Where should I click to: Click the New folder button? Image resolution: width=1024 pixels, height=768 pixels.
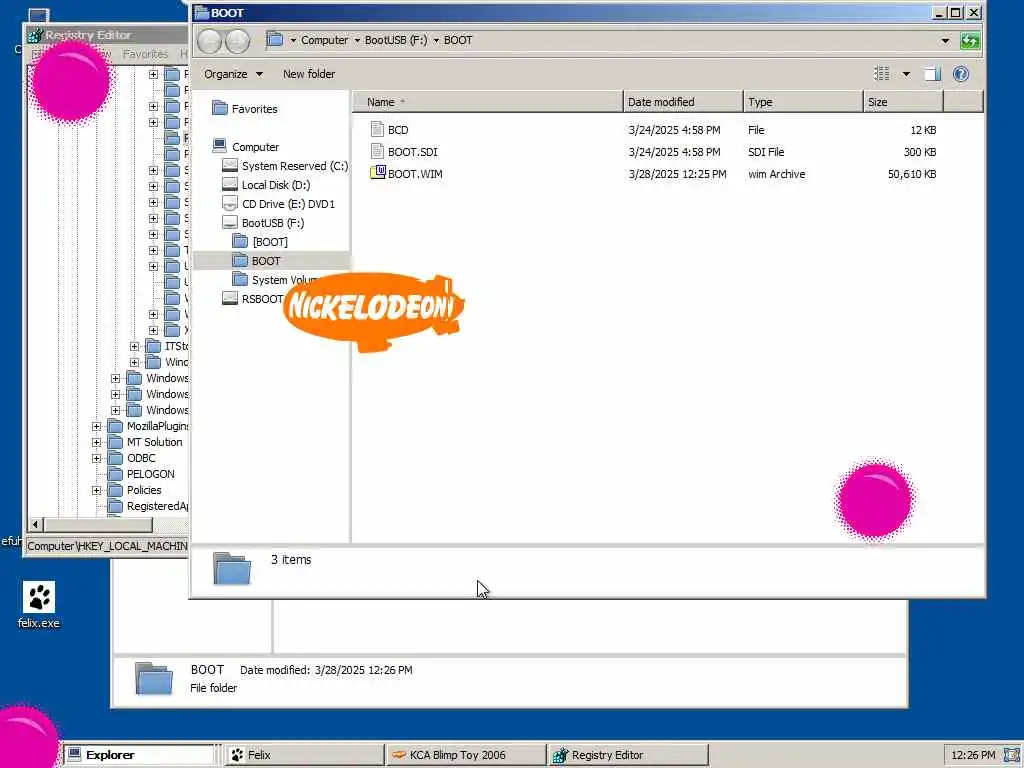point(309,74)
